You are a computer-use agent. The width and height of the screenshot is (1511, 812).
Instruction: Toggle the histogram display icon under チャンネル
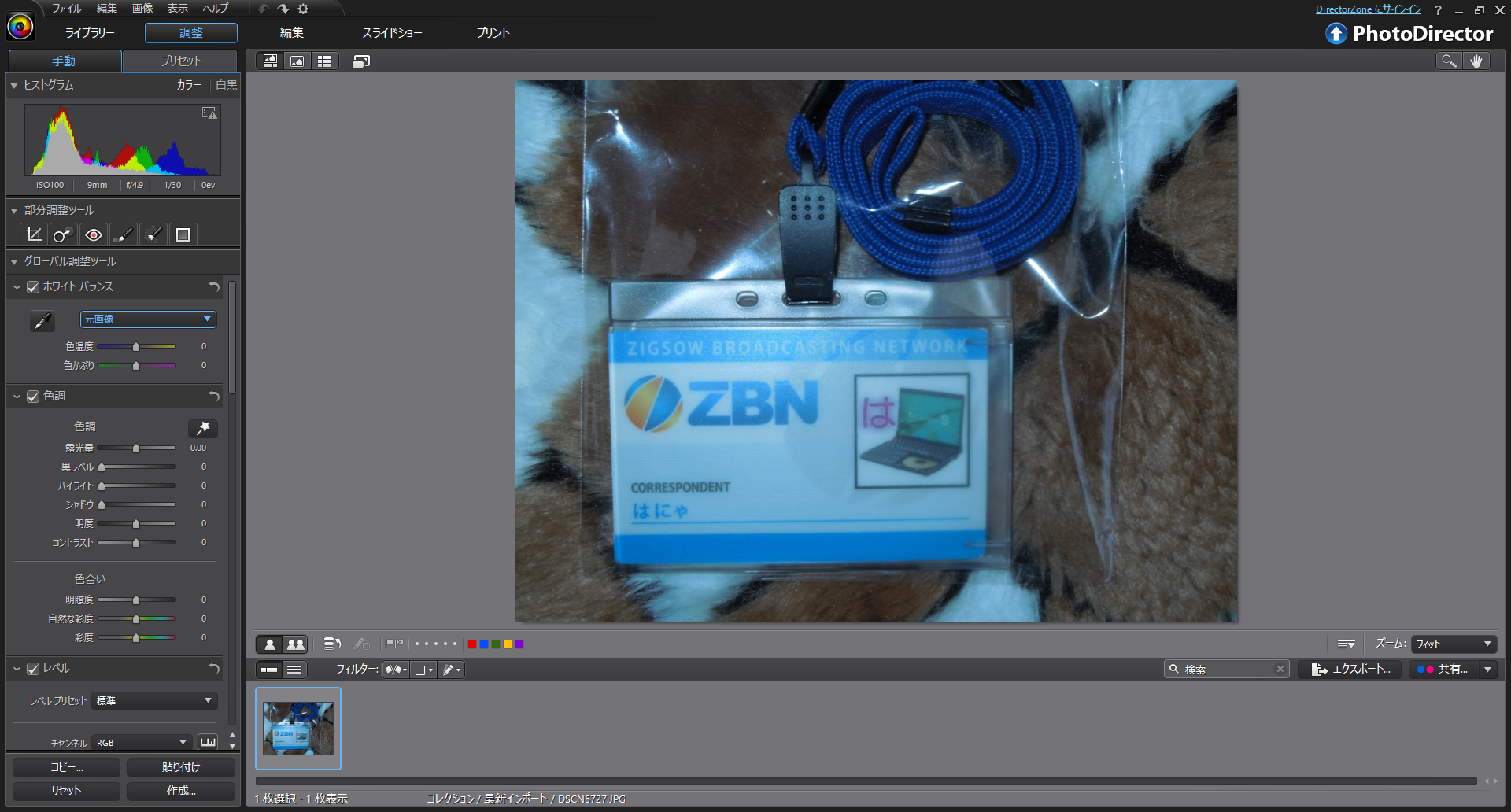pos(208,742)
